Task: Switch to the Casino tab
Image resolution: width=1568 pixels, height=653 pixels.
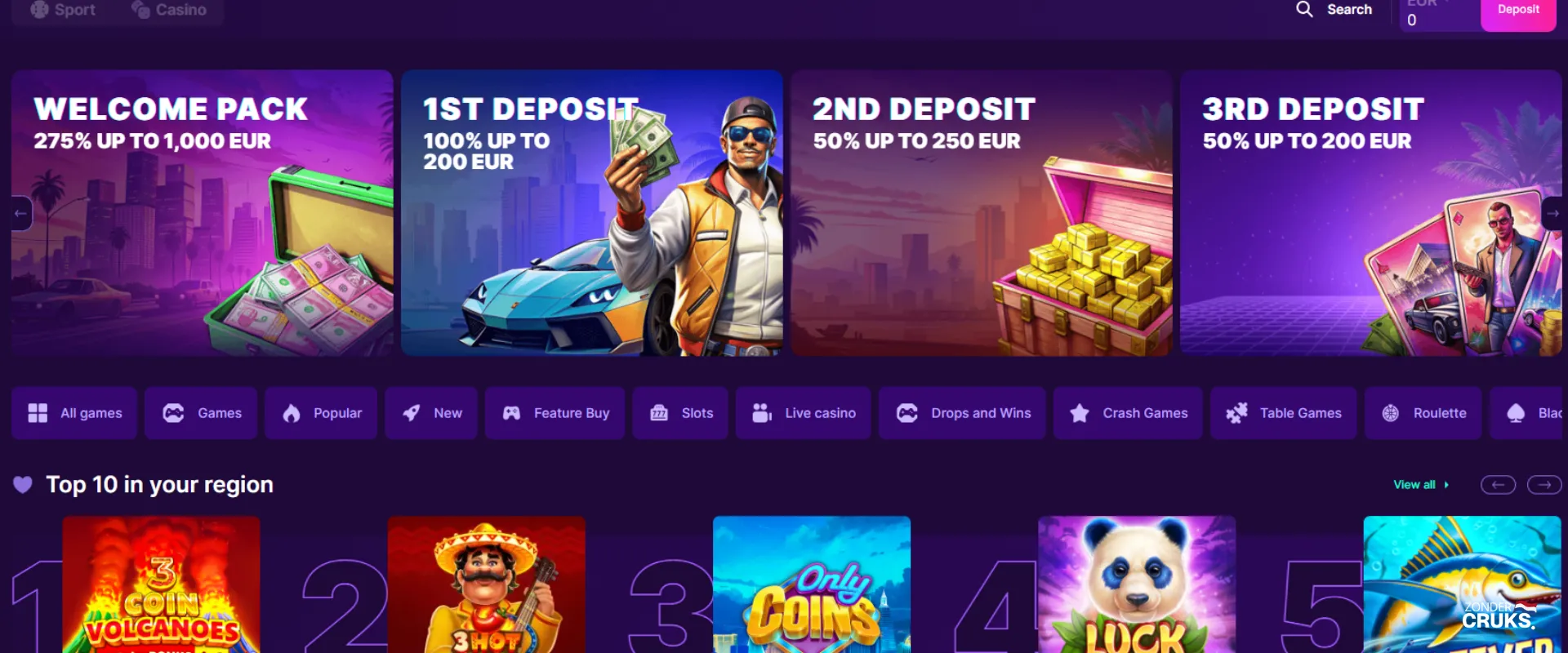Action: (x=169, y=10)
